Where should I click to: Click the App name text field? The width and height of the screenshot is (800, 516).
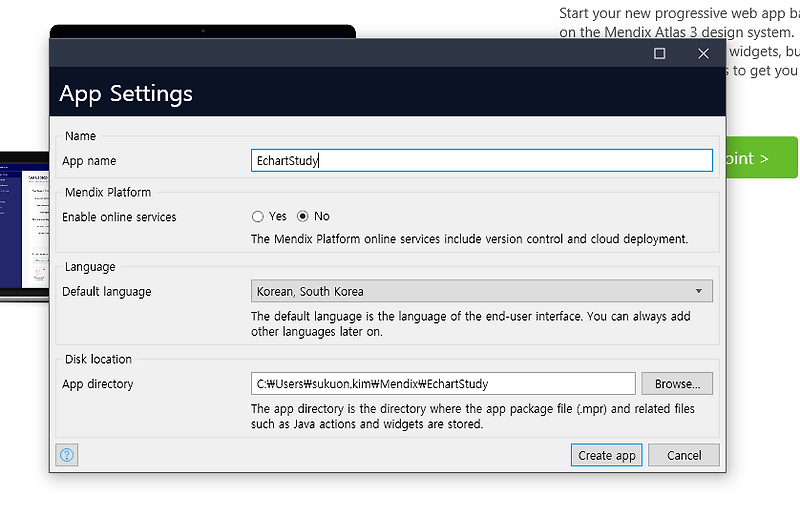pos(482,160)
